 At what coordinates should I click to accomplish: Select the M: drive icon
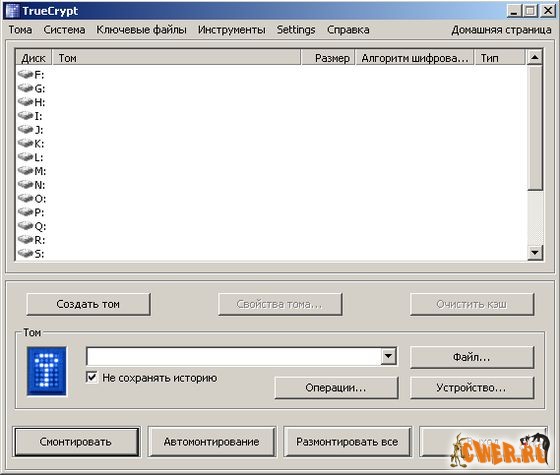point(25,170)
